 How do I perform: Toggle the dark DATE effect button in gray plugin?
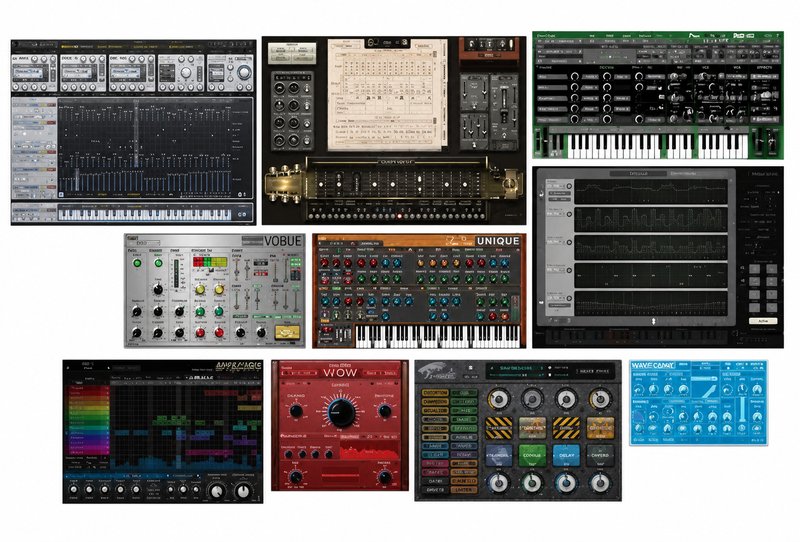click(x=435, y=481)
